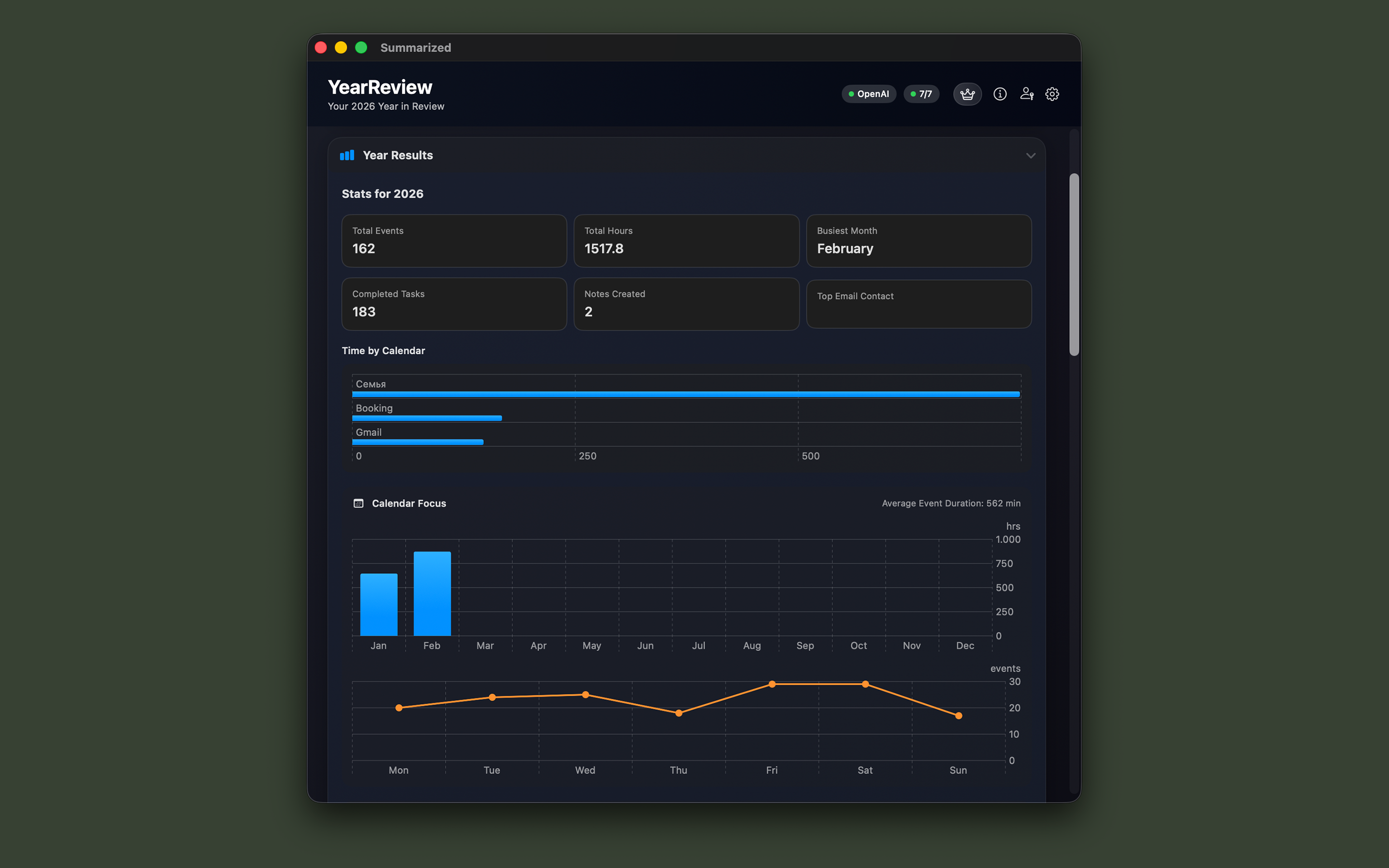The image size is (1389, 868).
Task: Click the Calendar Focus calendar icon
Action: point(359,503)
